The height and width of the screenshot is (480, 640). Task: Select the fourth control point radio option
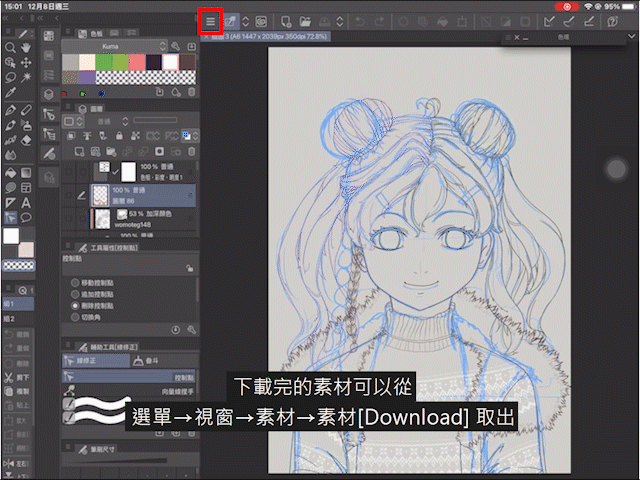[x=75, y=317]
